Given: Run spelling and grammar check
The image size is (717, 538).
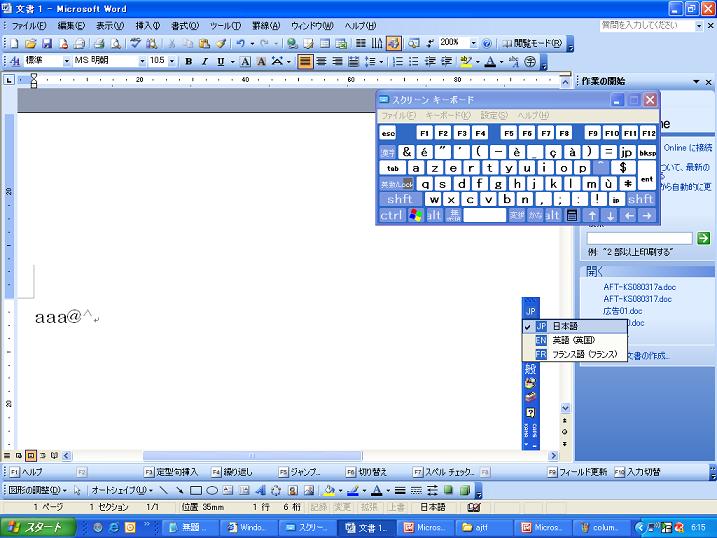Looking at the screenshot, I should [135, 43].
